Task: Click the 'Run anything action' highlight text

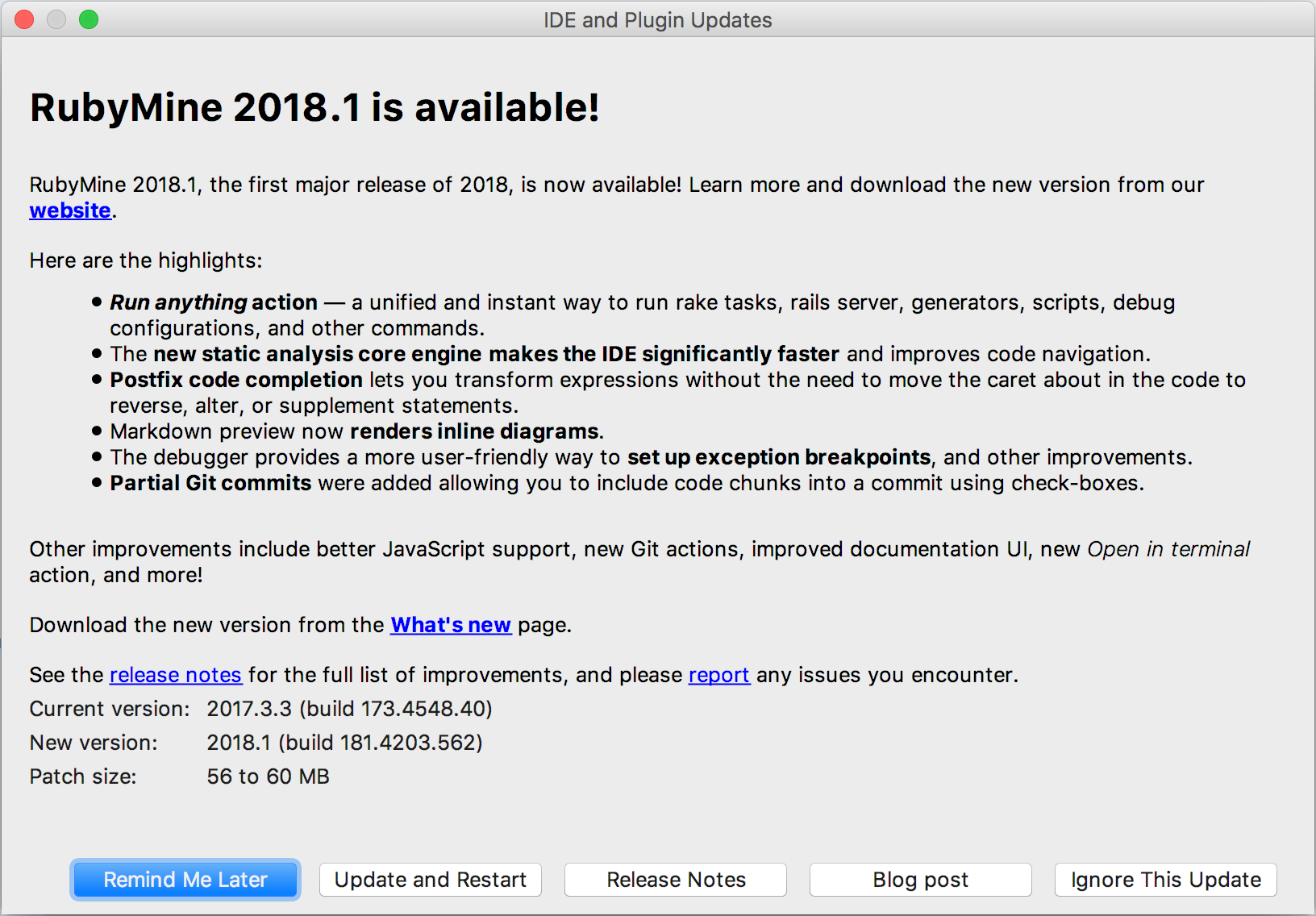Action: tap(214, 302)
